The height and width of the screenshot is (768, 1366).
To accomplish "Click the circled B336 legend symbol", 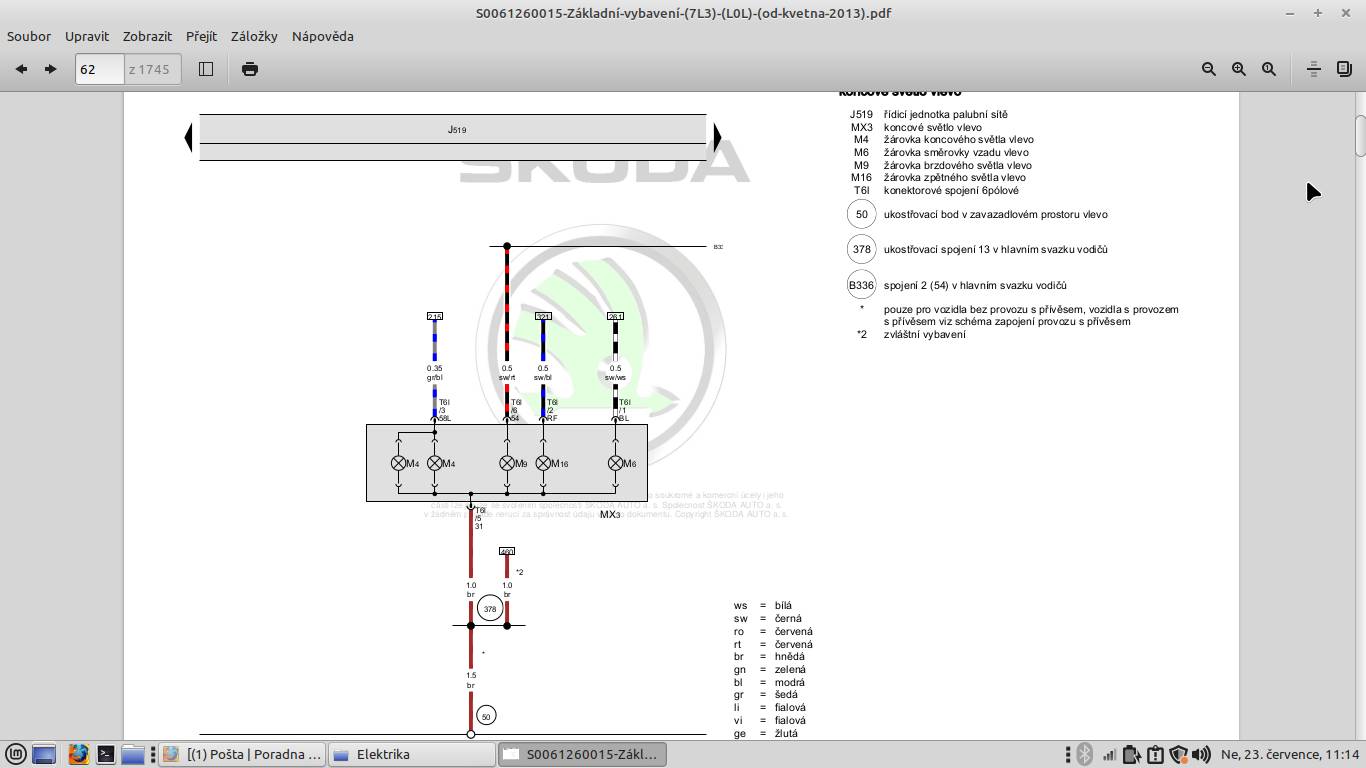I will 861,285.
